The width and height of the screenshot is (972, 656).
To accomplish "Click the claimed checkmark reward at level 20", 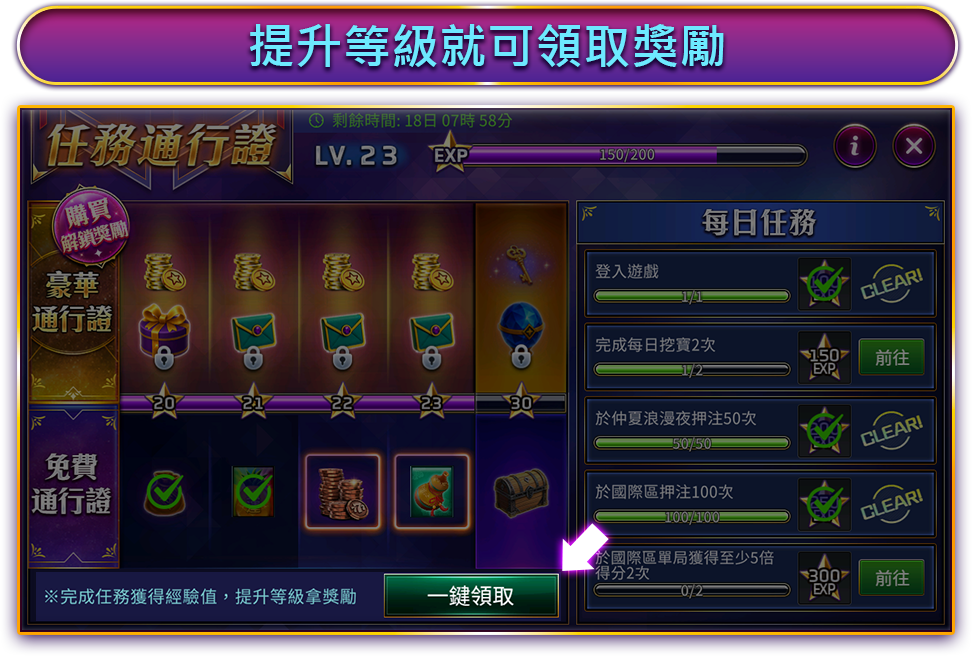I will click(x=164, y=494).
